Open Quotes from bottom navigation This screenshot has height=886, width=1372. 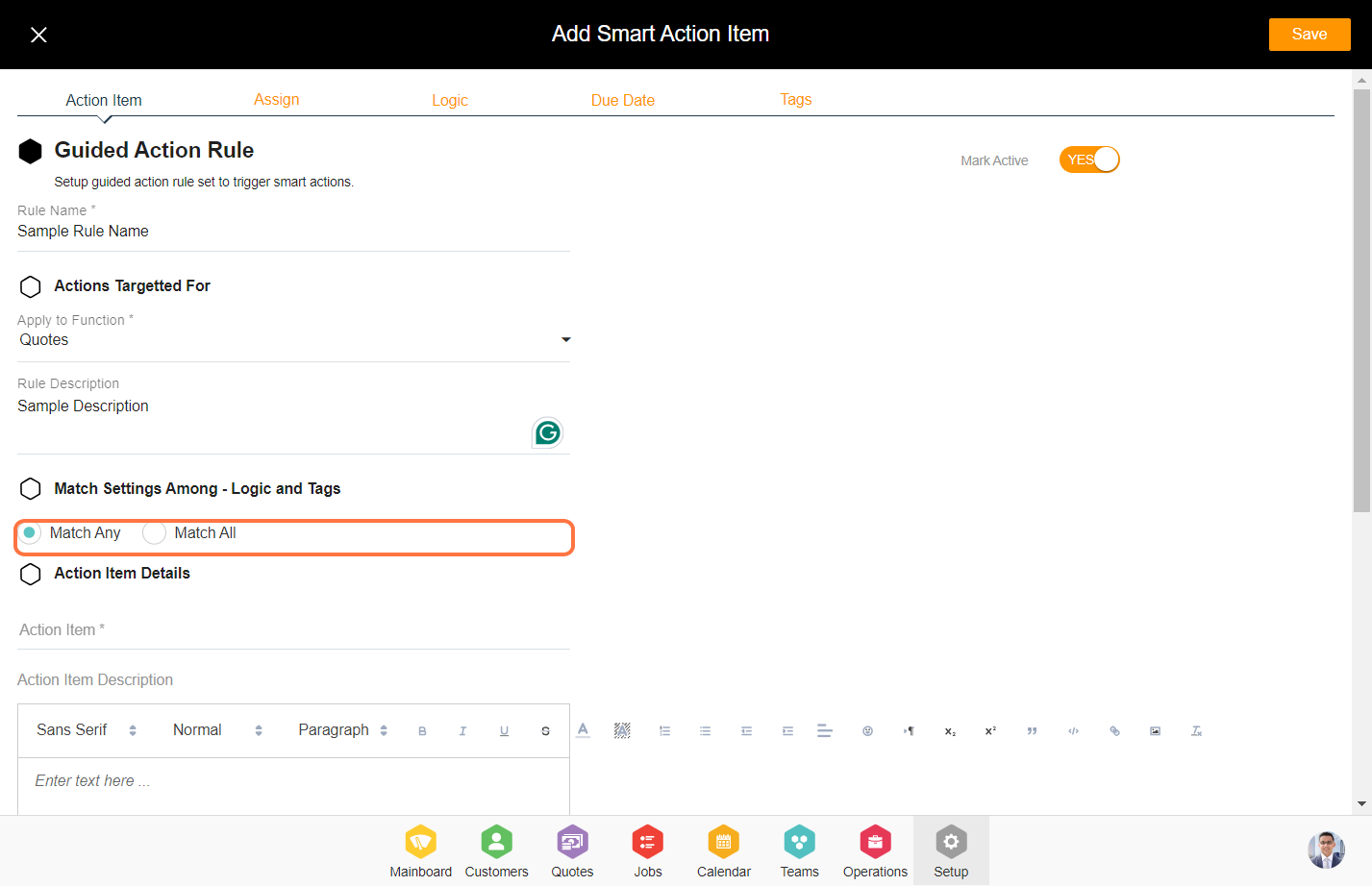point(572,851)
